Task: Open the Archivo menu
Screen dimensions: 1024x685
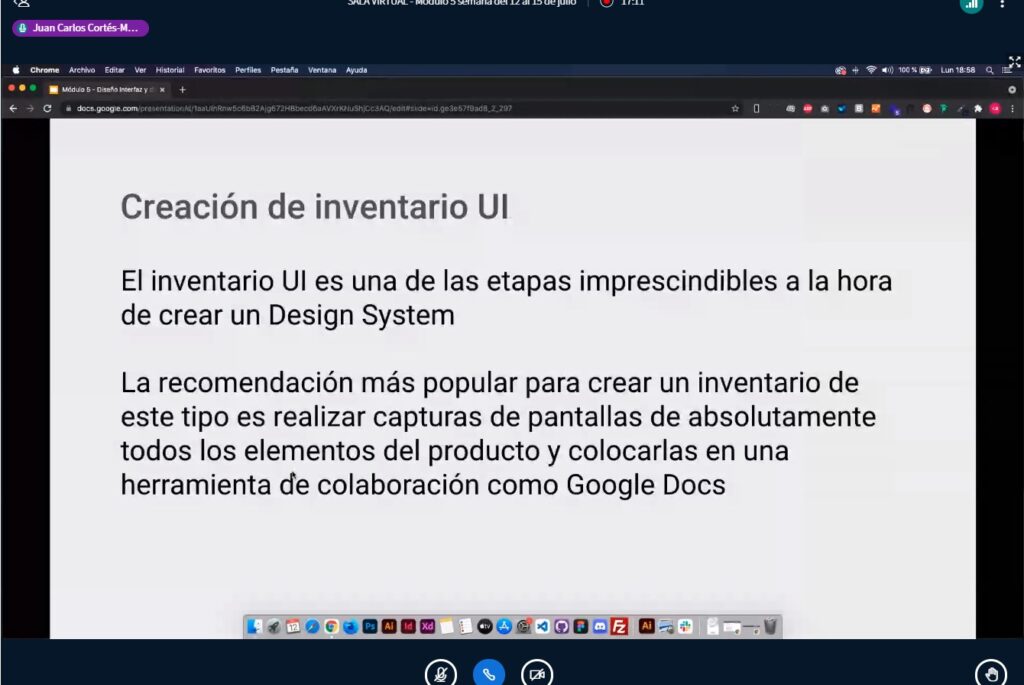Action: click(x=82, y=70)
